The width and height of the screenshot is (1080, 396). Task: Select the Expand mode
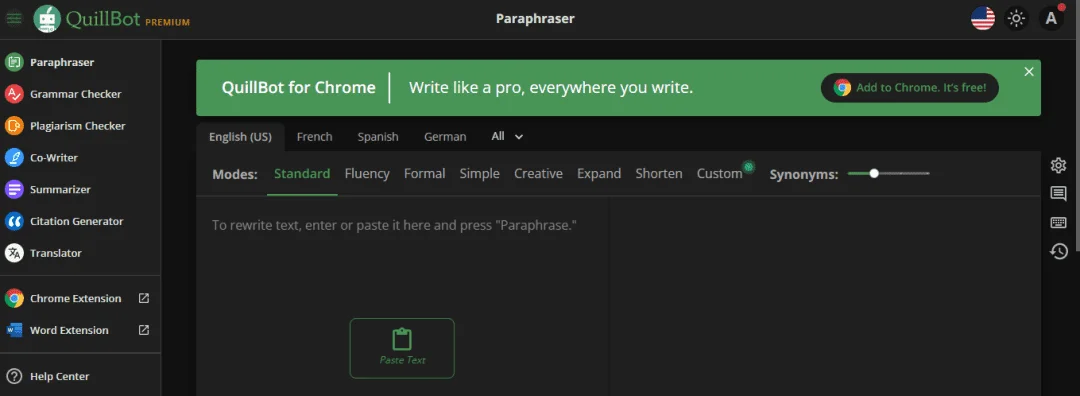[x=599, y=174]
